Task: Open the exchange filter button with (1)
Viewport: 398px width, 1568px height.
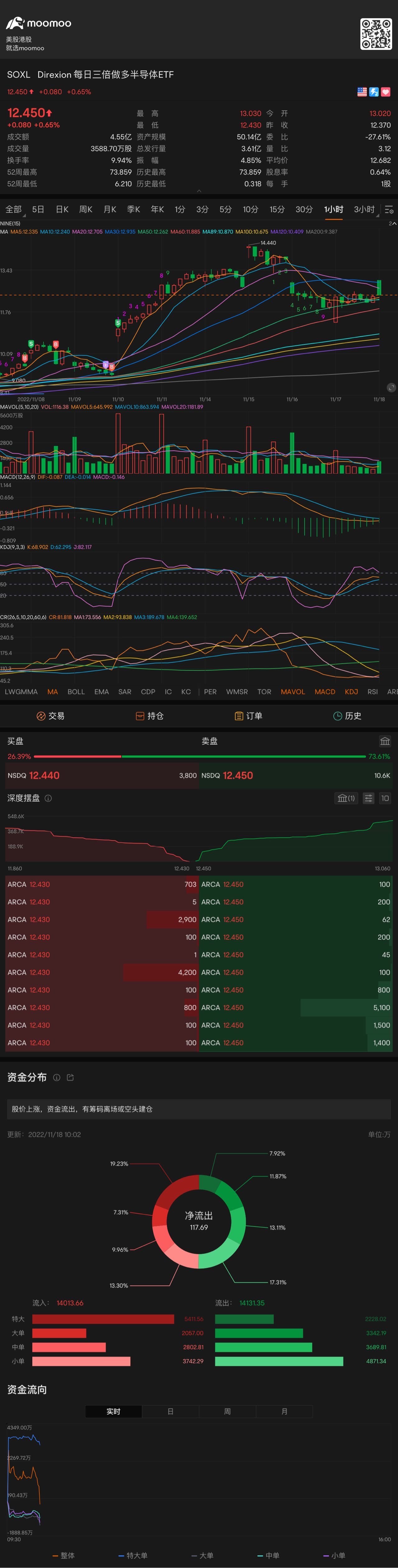Action: click(x=346, y=798)
